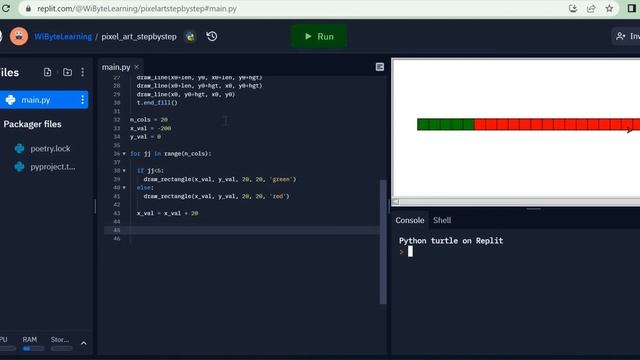640x360 pixels.
Task: Create a new file with add-file icon
Action: (47, 72)
